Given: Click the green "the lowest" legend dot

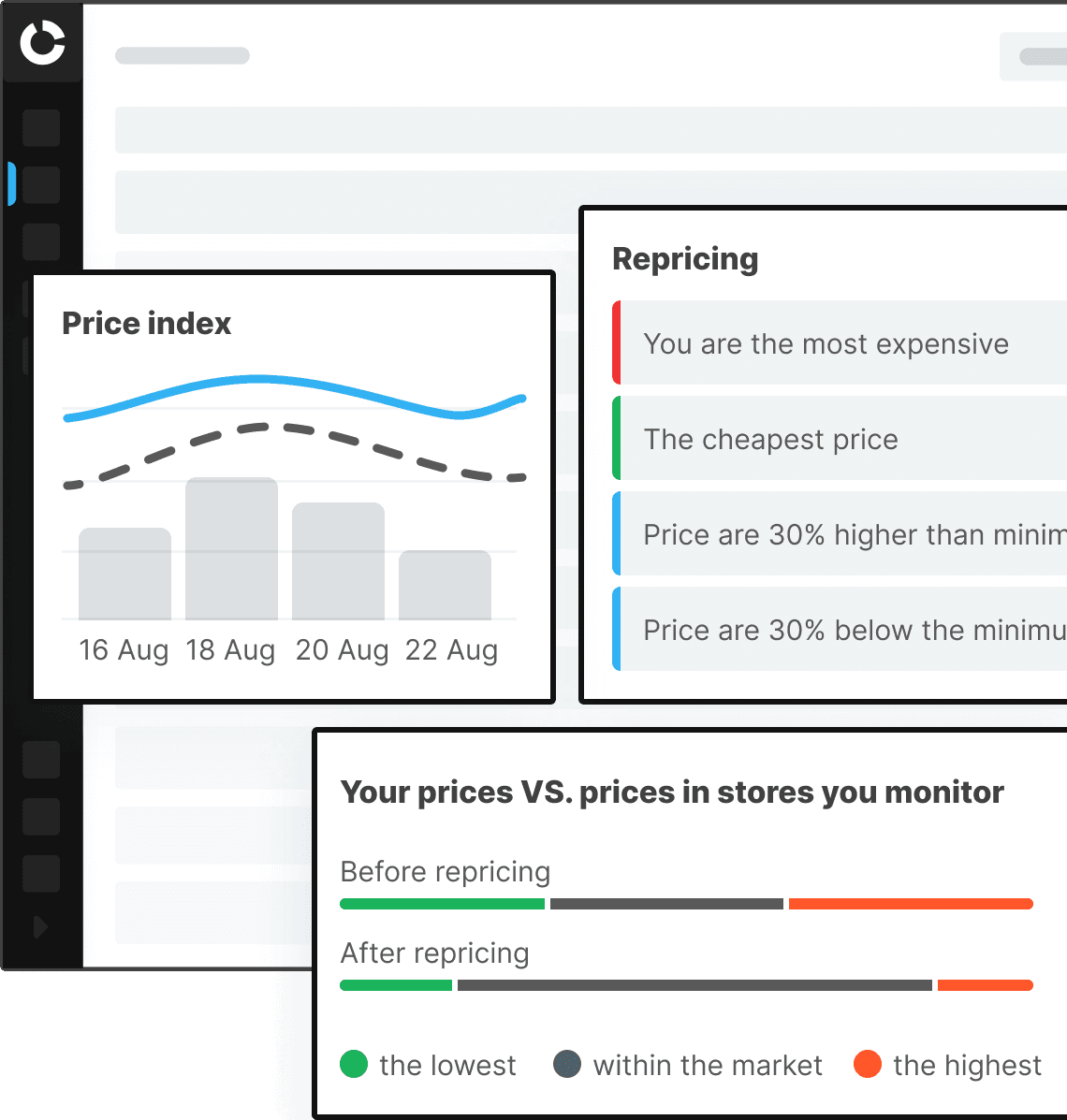Looking at the screenshot, I should (354, 1064).
